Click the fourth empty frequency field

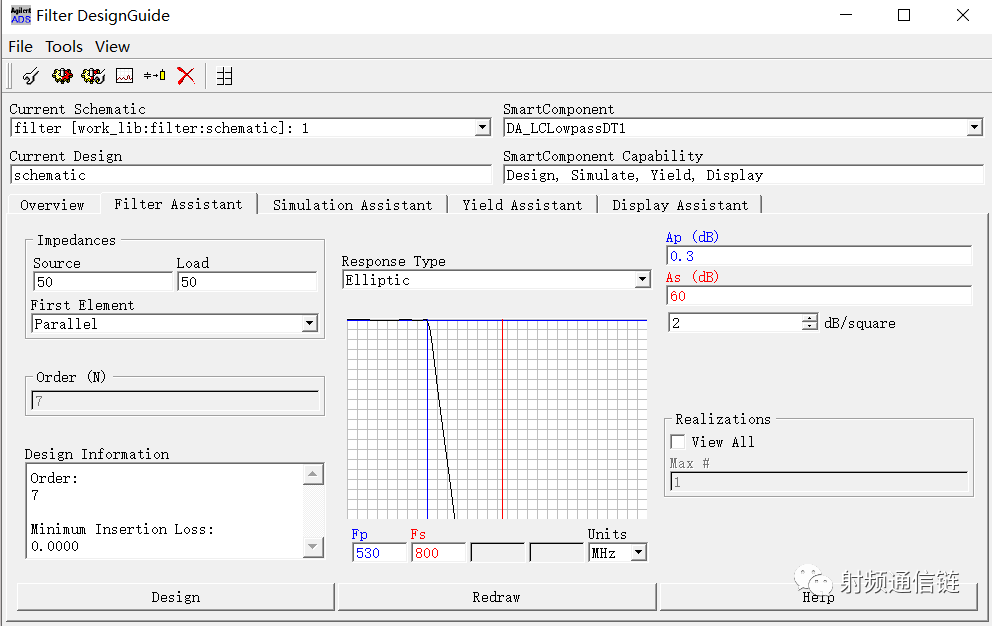(556, 553)
